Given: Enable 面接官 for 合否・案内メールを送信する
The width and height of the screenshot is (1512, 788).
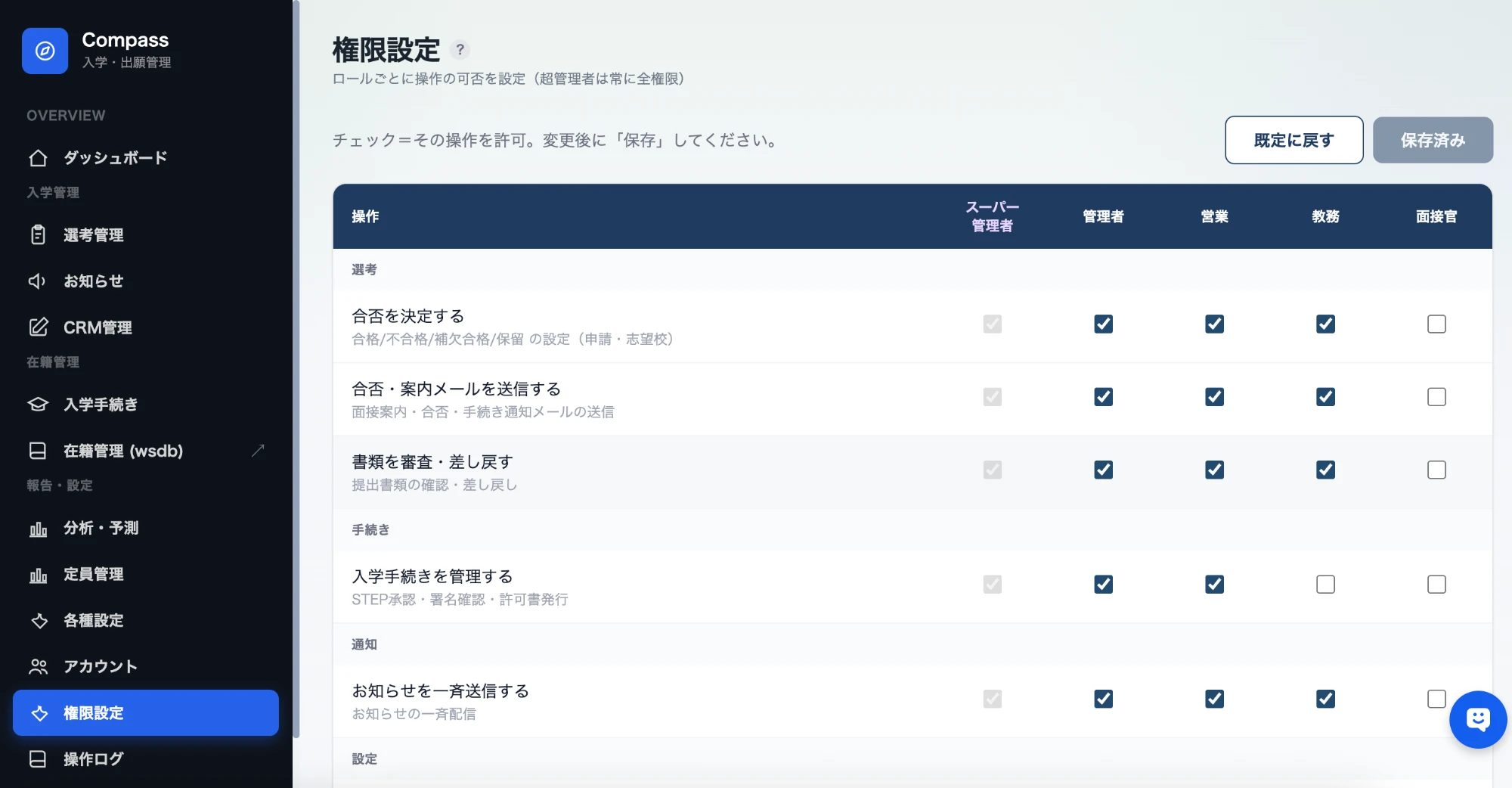Looking at the screenshot, I should (1436, 397).
